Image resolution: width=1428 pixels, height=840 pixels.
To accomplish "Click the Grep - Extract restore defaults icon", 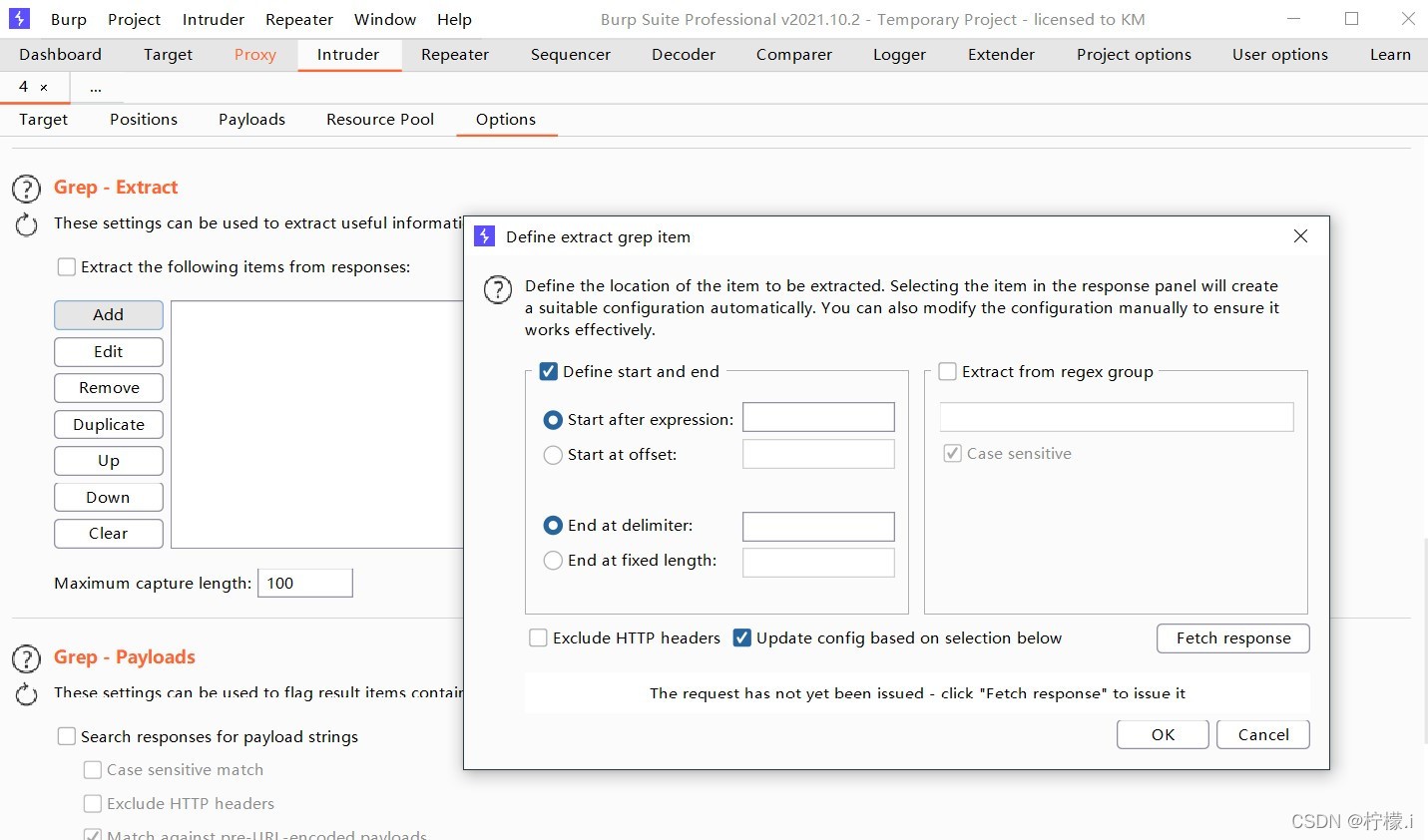I will click(27, 225).
